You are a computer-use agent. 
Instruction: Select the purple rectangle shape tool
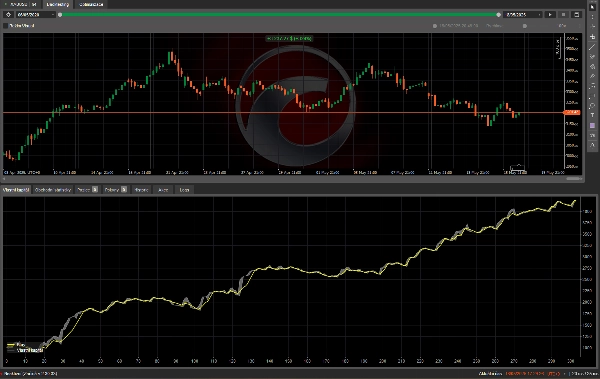pos(592,125)
